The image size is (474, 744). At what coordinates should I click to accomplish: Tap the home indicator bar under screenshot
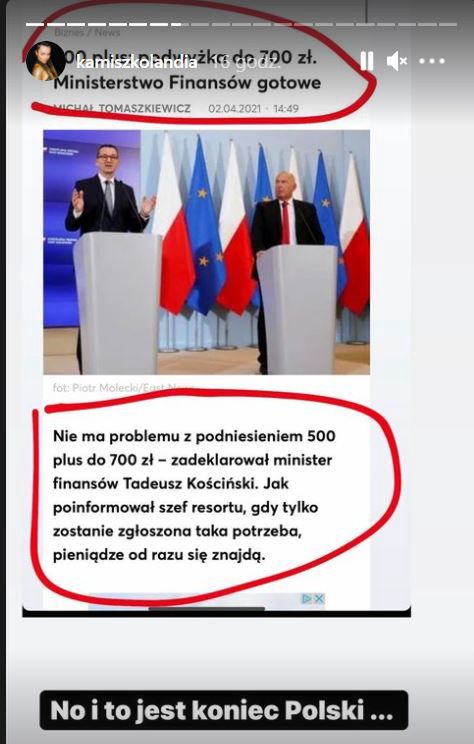click(x=206, y=608)
